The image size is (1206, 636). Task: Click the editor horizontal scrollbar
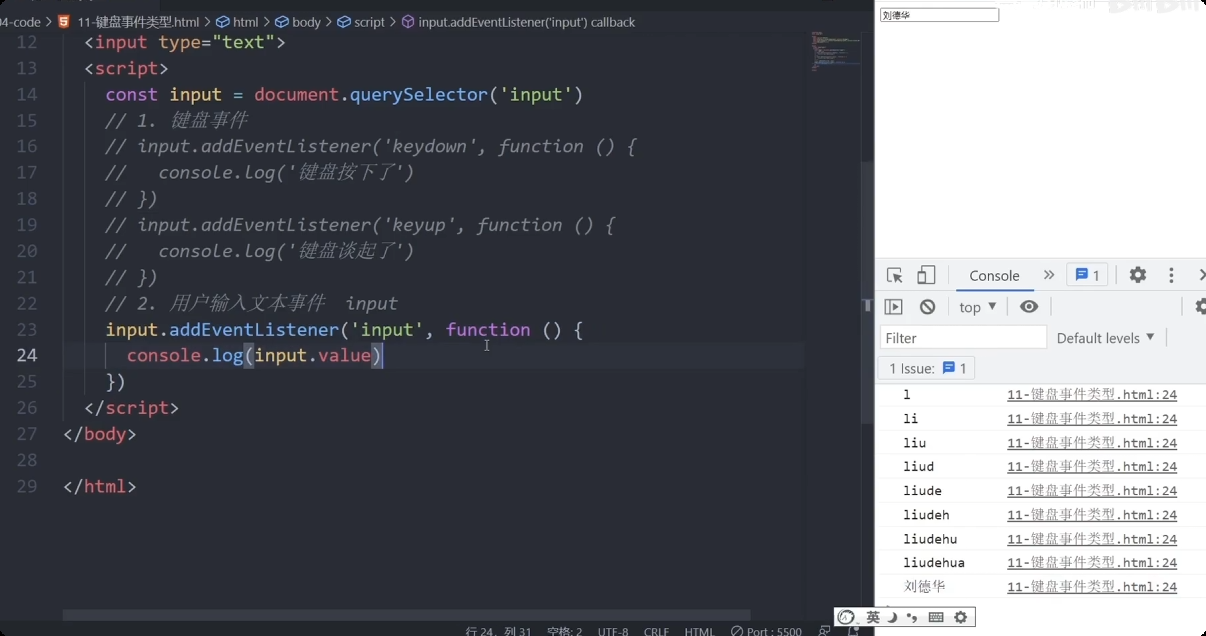pyautogui.click(x=406, y=615)
